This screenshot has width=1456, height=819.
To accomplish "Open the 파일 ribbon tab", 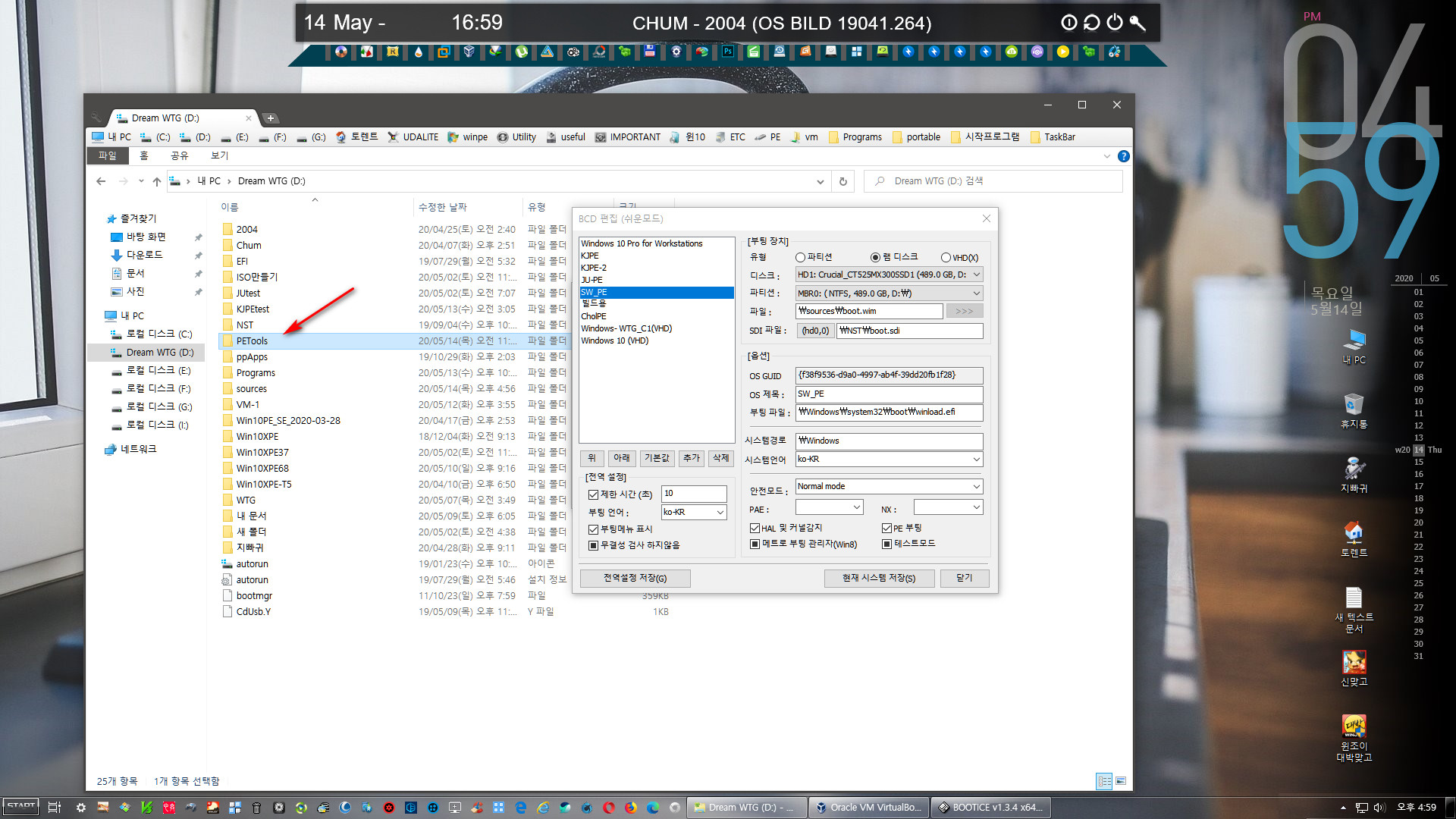I will 107,155.
